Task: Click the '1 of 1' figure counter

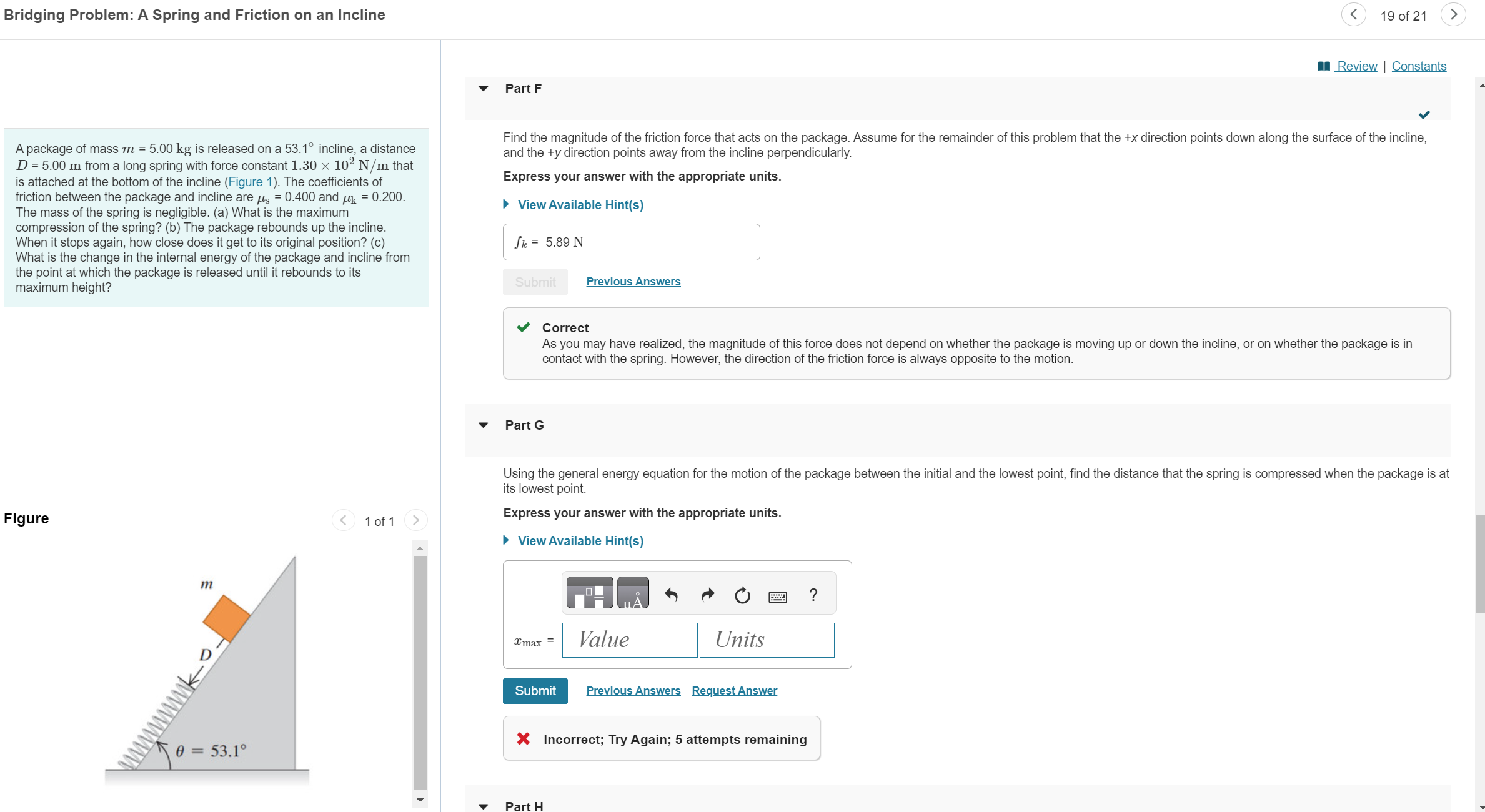Action: [379, 521]
